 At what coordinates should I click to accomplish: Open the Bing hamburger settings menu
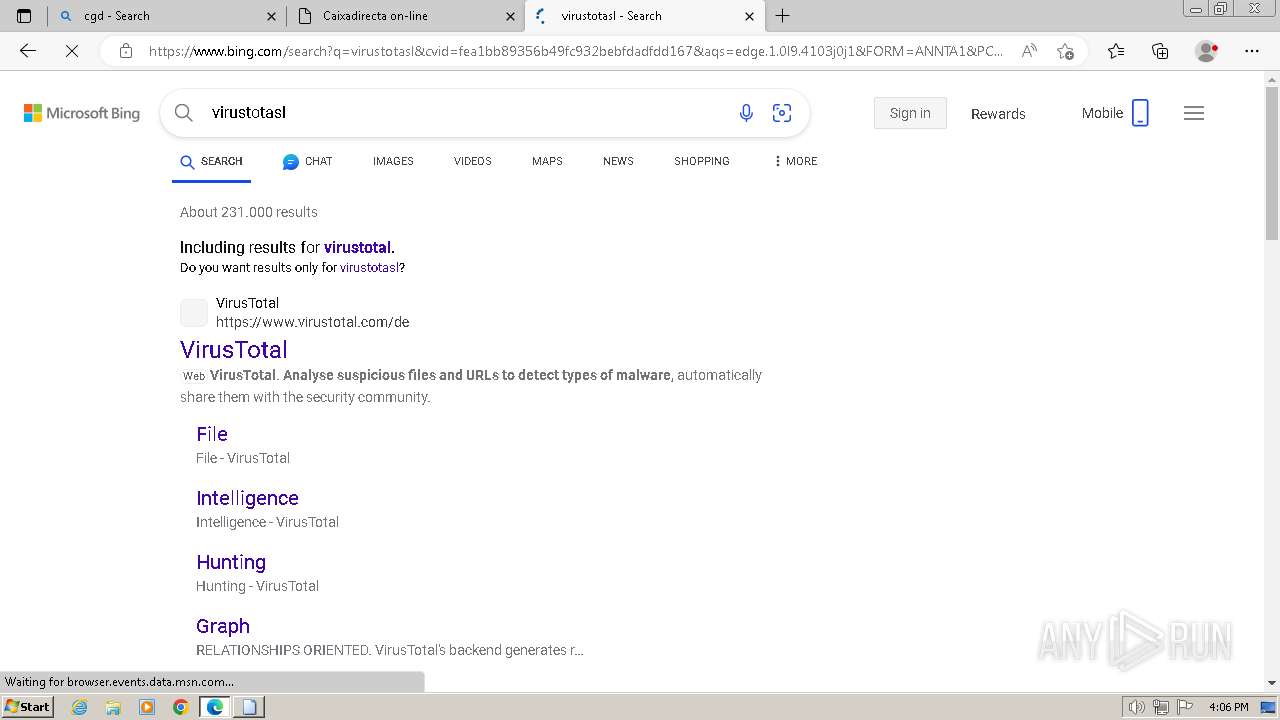[x=1194, y=113]
